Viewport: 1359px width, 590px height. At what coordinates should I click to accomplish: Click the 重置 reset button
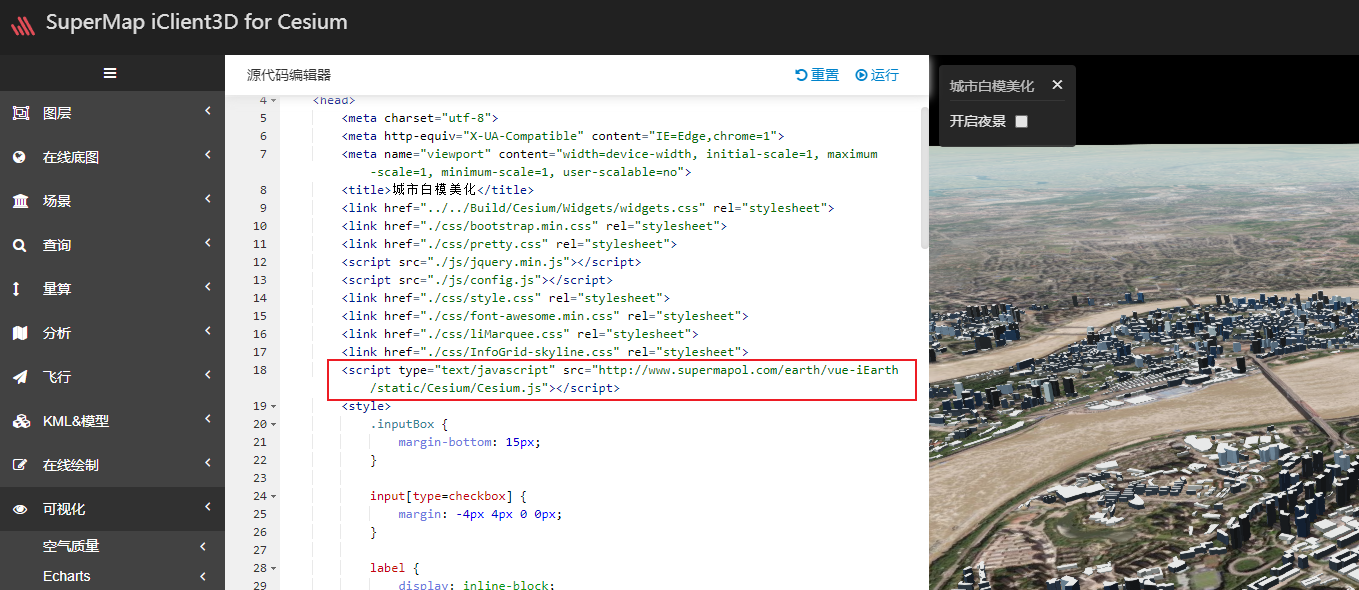pyautogui.click(x=817, y=75)
